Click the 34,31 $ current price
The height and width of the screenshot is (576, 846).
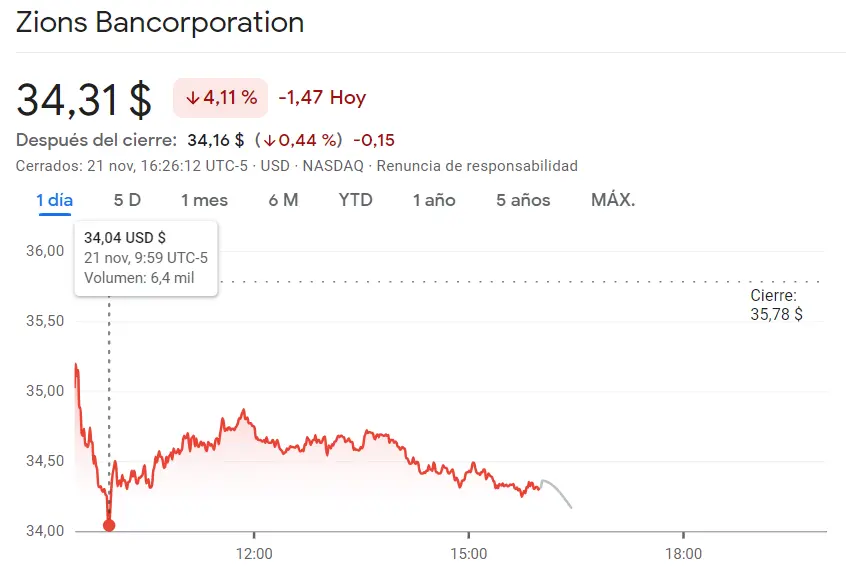[84, 96]
